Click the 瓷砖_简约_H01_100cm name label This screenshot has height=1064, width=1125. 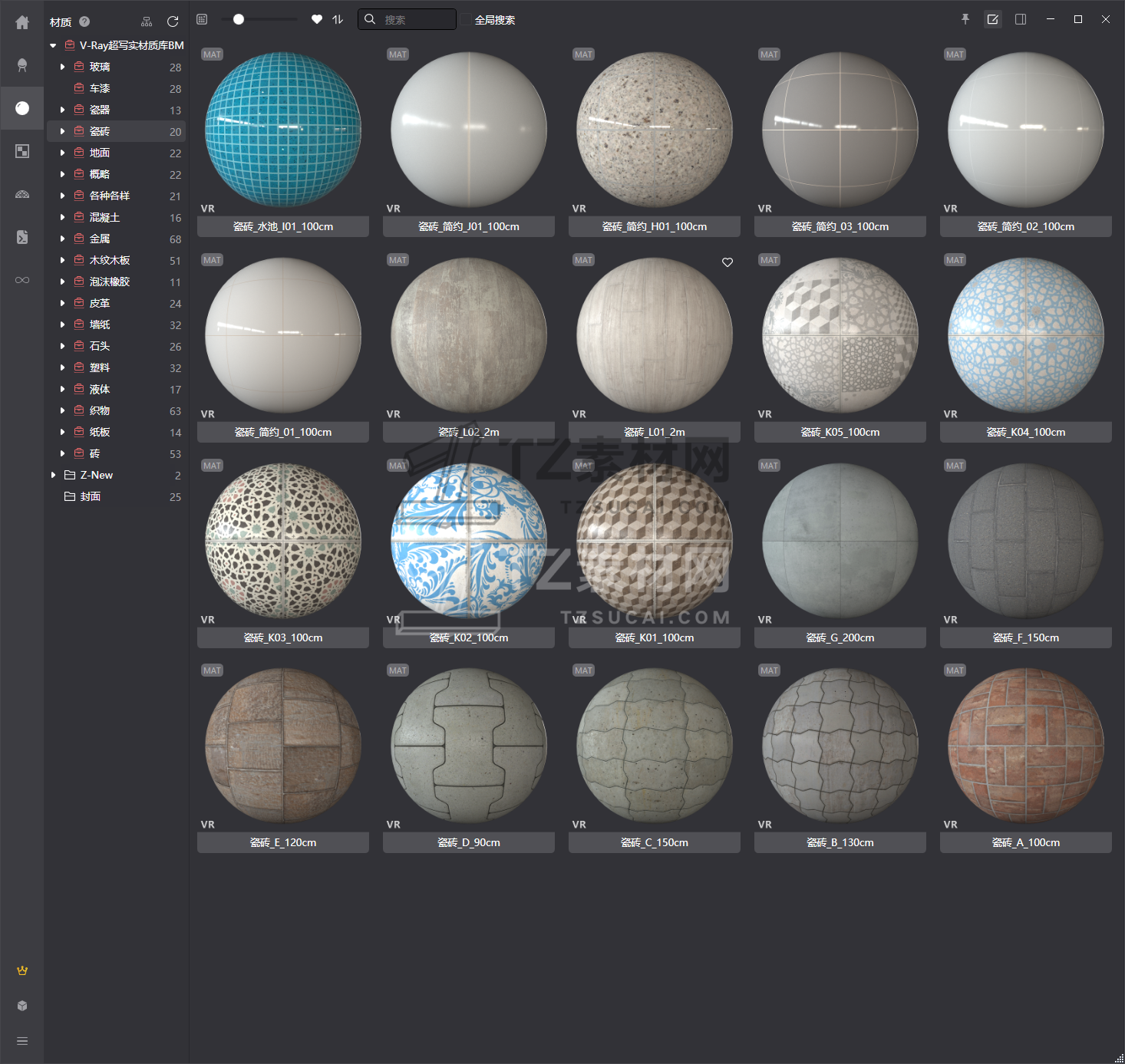[x=655, y=226]
